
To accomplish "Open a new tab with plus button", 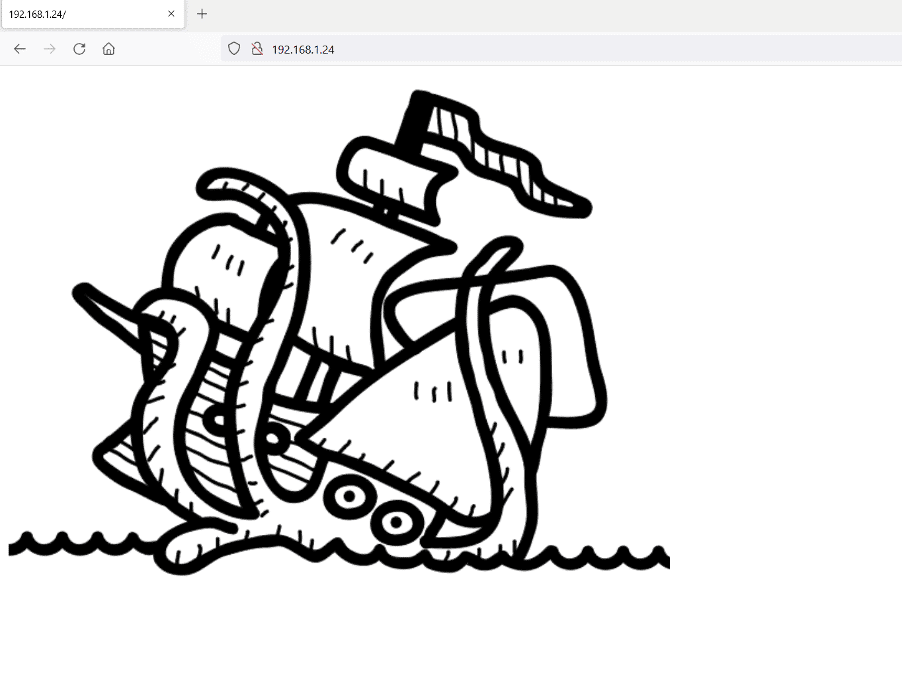I will click(202, 14).
